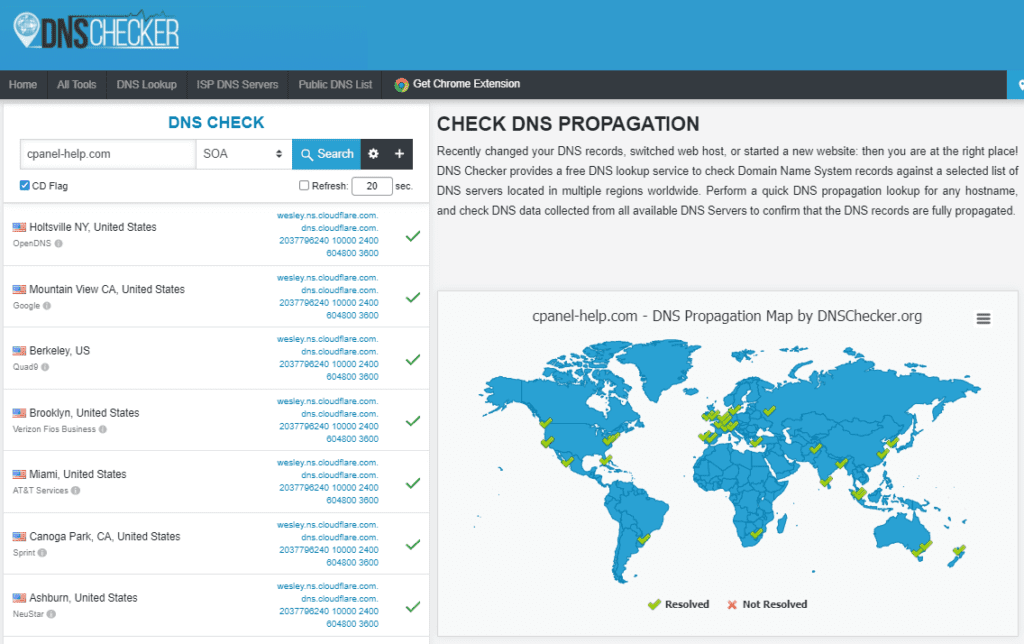Screen dimensions: 1024x644
Task: Click the blue Search button
Action: coord(327,153)
